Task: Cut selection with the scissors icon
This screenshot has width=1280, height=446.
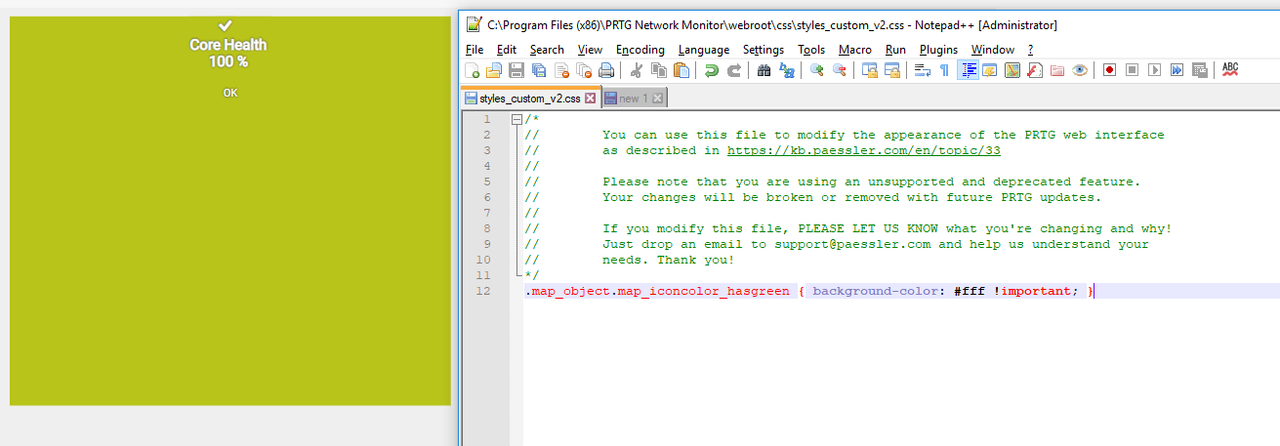Action: 635,70
